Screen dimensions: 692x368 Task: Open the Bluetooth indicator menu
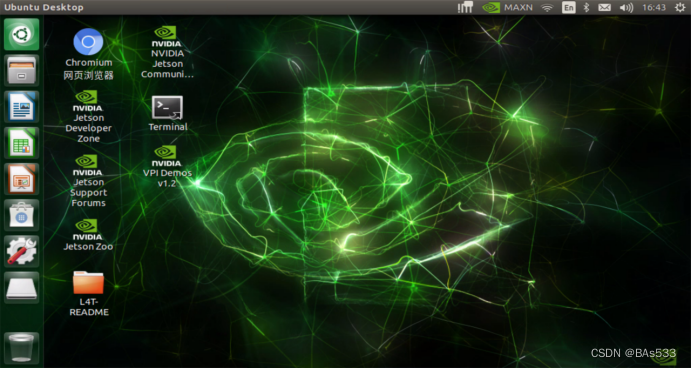click(587, 8)
